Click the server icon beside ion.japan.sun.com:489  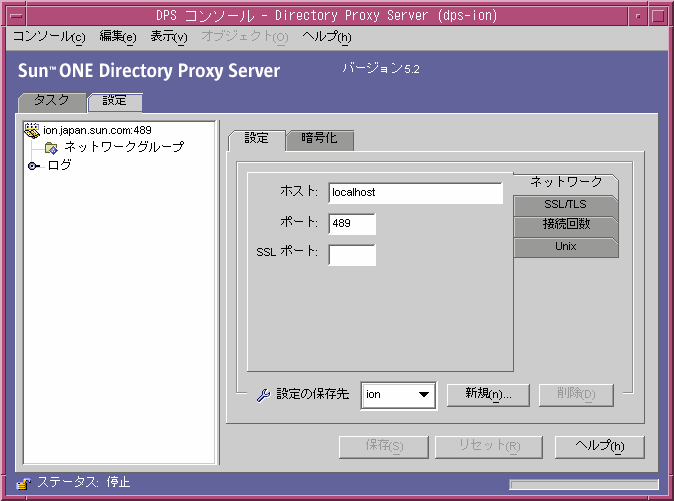pos(32,130)
